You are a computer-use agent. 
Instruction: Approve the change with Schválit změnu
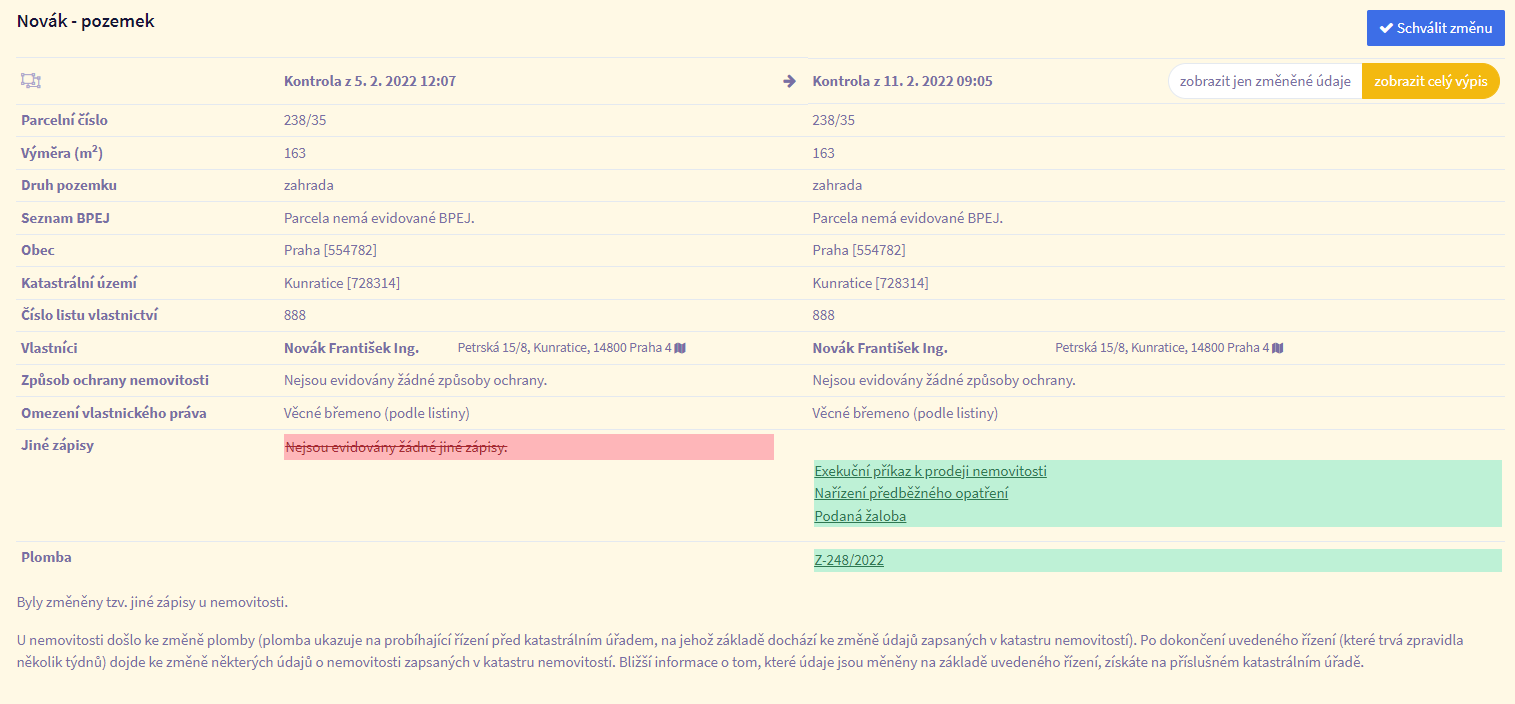pyautogui.click(x=1435, y=28)
